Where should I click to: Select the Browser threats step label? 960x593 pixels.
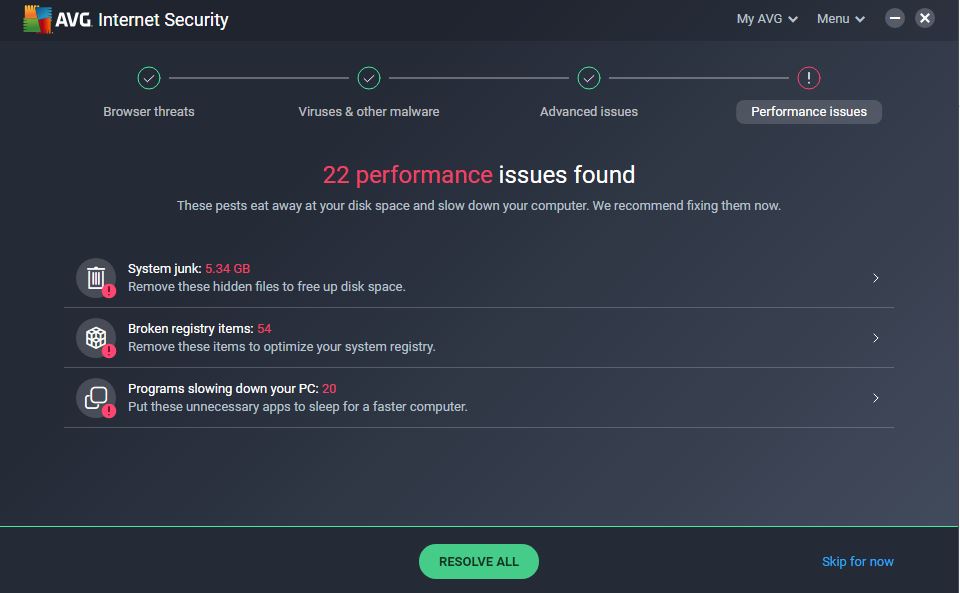coord(149,111)
